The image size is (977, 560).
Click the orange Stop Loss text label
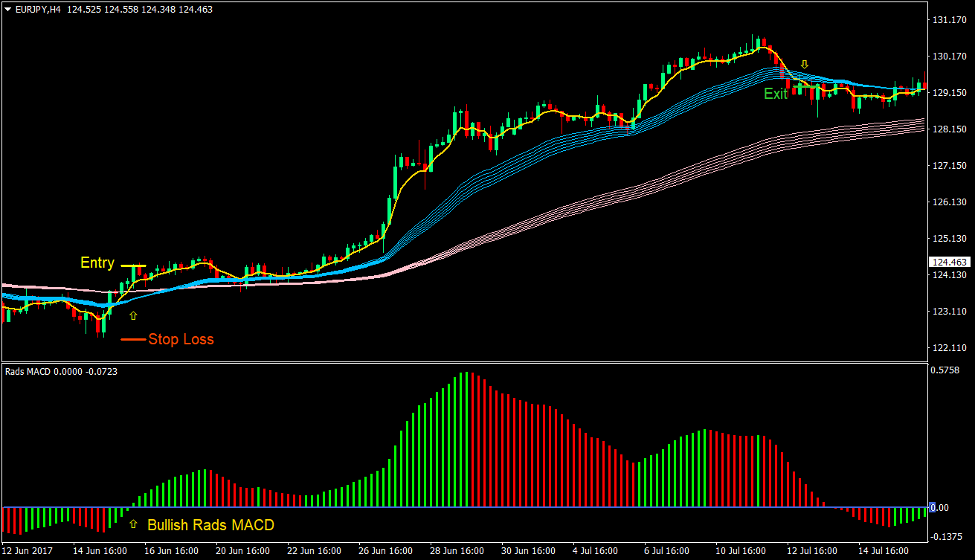[181, 339]
